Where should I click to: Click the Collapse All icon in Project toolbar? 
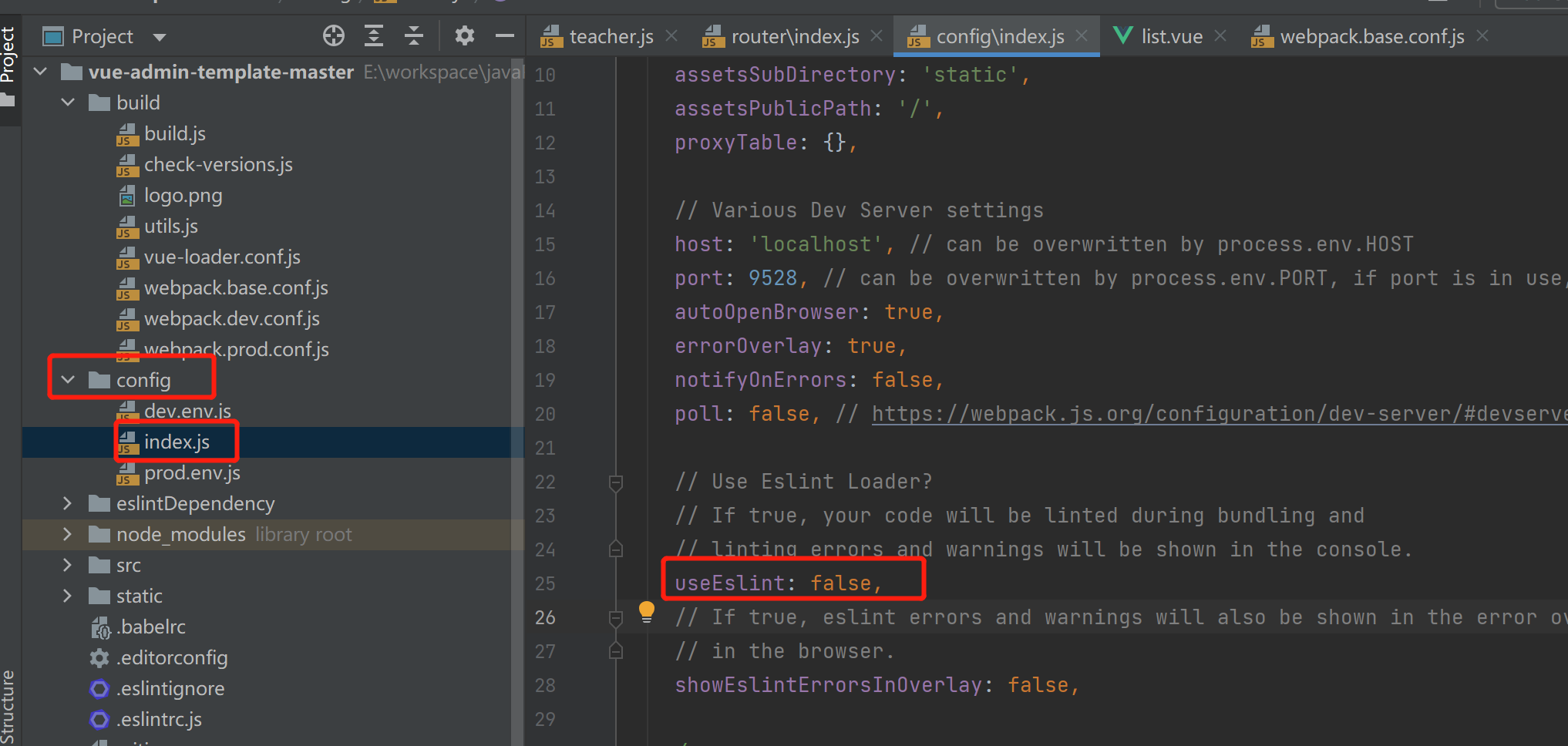[414, 35]
